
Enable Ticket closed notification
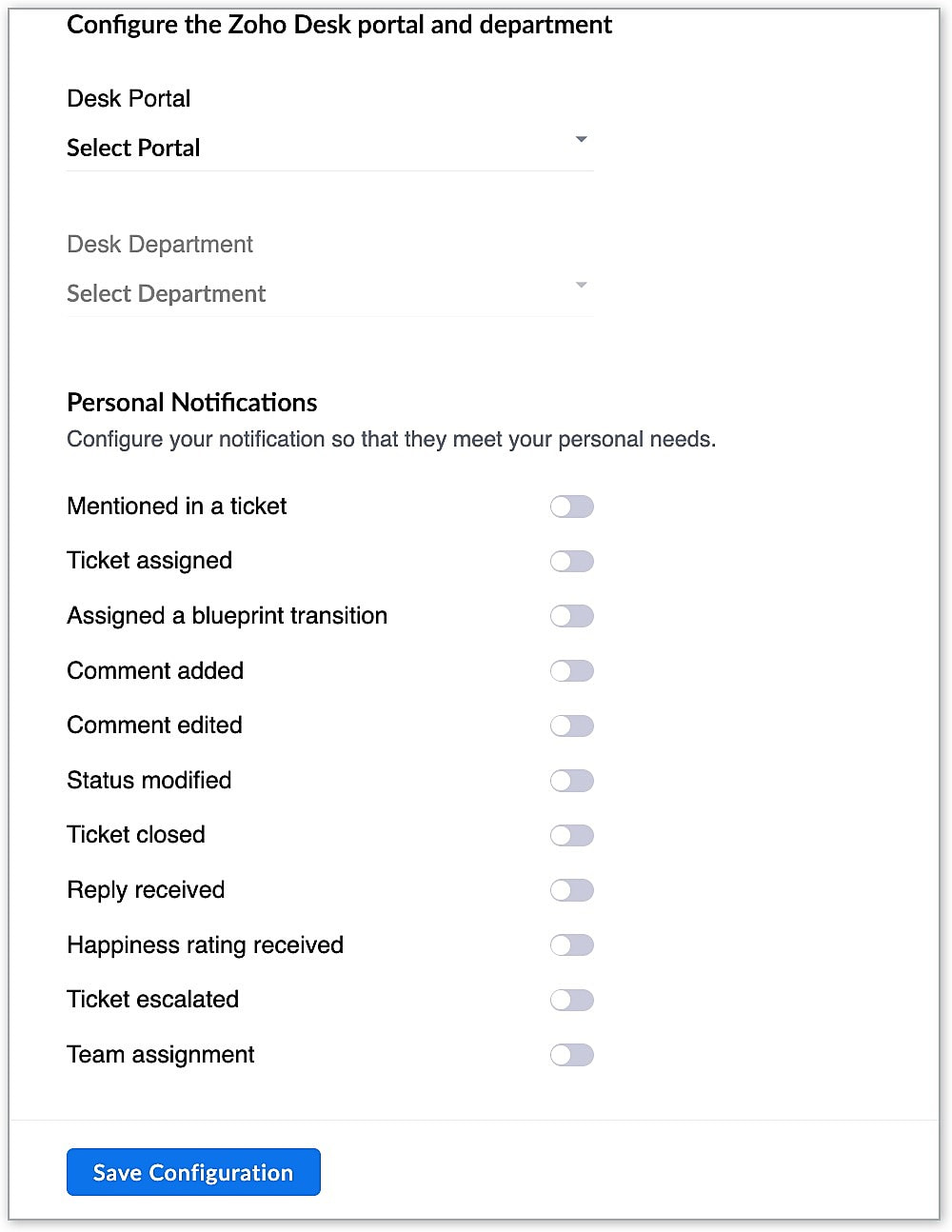(571, 835)
